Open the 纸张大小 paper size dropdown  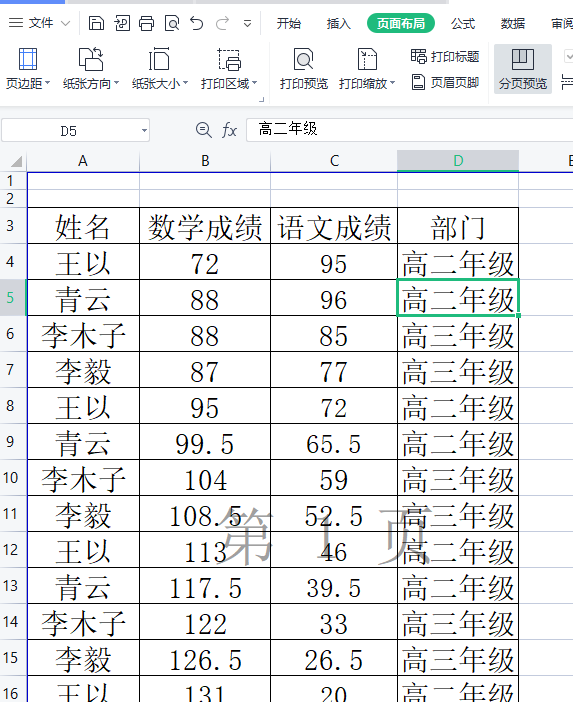pyautogui.click(x=160, y=68)
